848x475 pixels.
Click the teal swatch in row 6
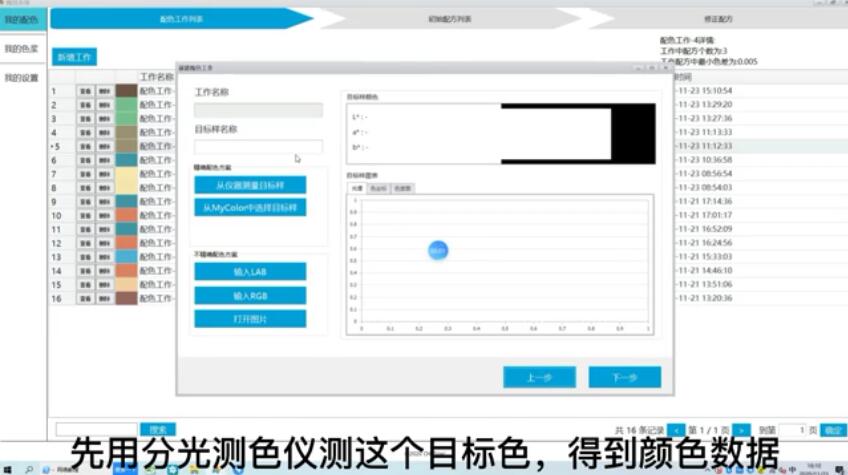pos(126,160)
